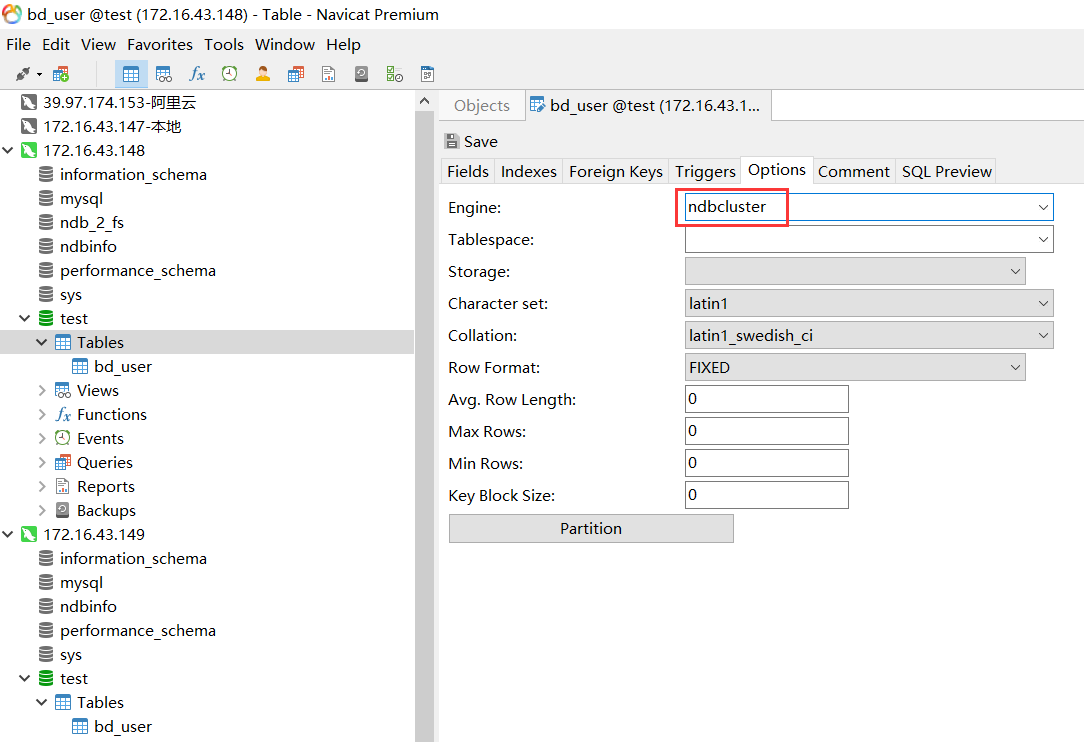Click the 172.16.43.149 connection icon
The height and width of the screenshot is (742, 1084).
(28, 535)
